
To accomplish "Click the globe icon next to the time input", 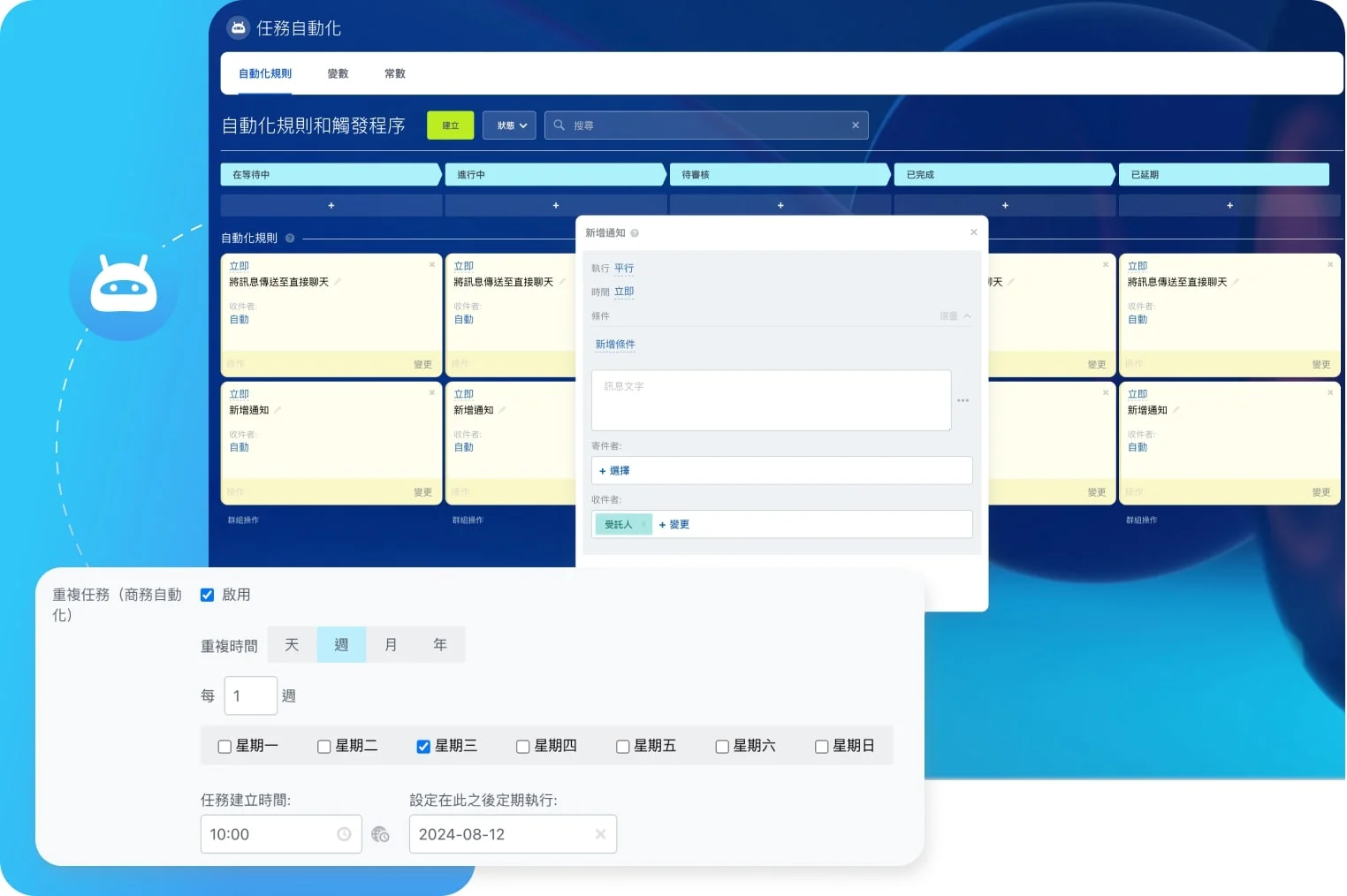I will (x=380, y=833).
